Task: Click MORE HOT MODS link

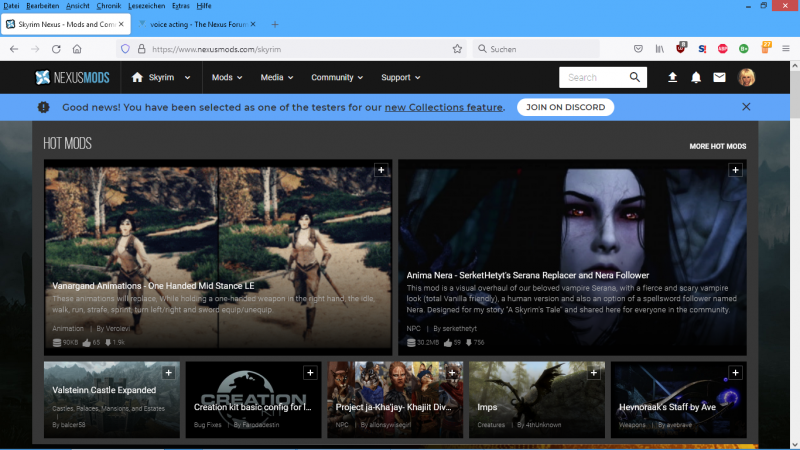Action: click(x=717, y=146)
